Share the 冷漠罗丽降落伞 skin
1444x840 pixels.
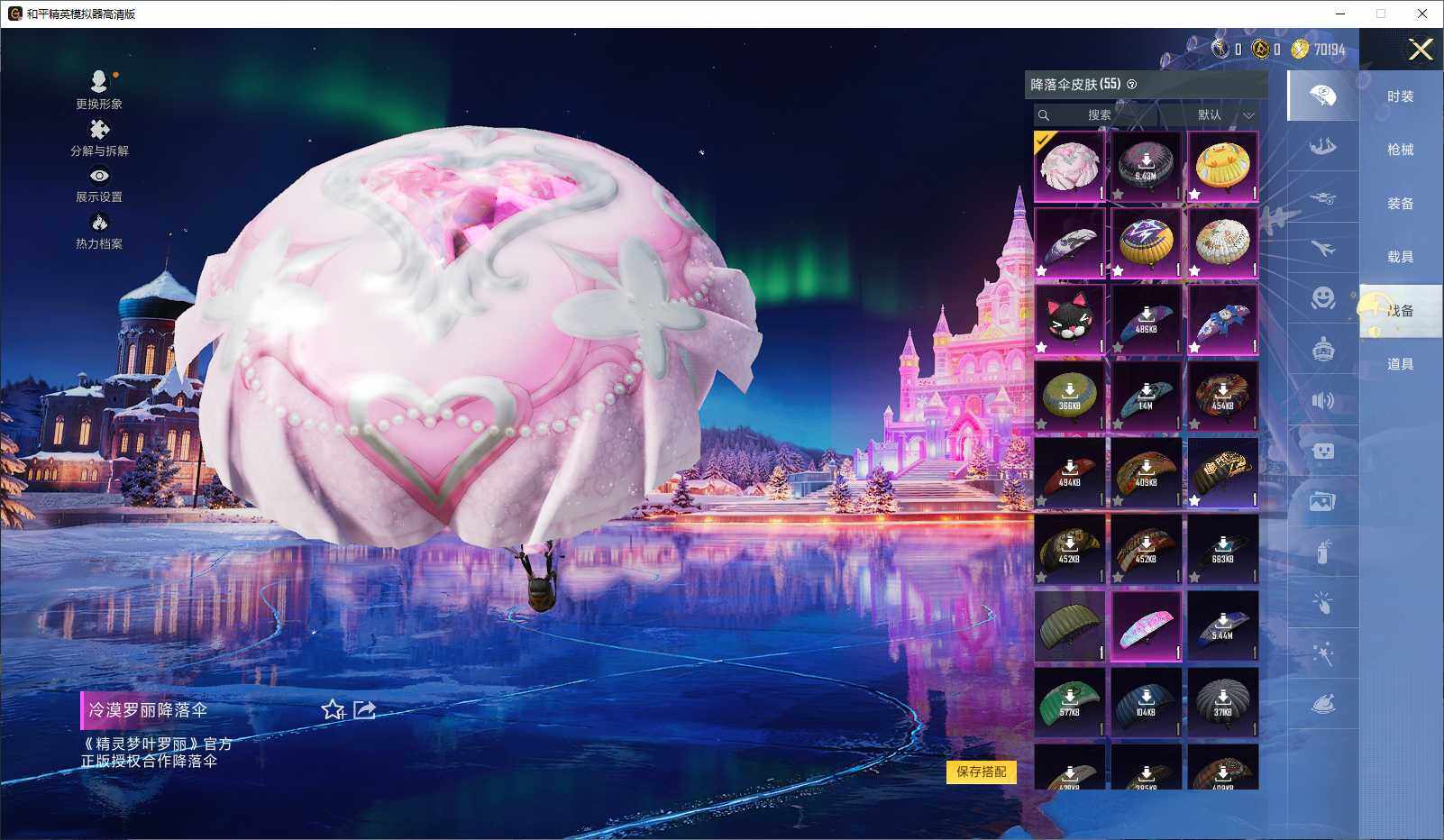point(365,710)
